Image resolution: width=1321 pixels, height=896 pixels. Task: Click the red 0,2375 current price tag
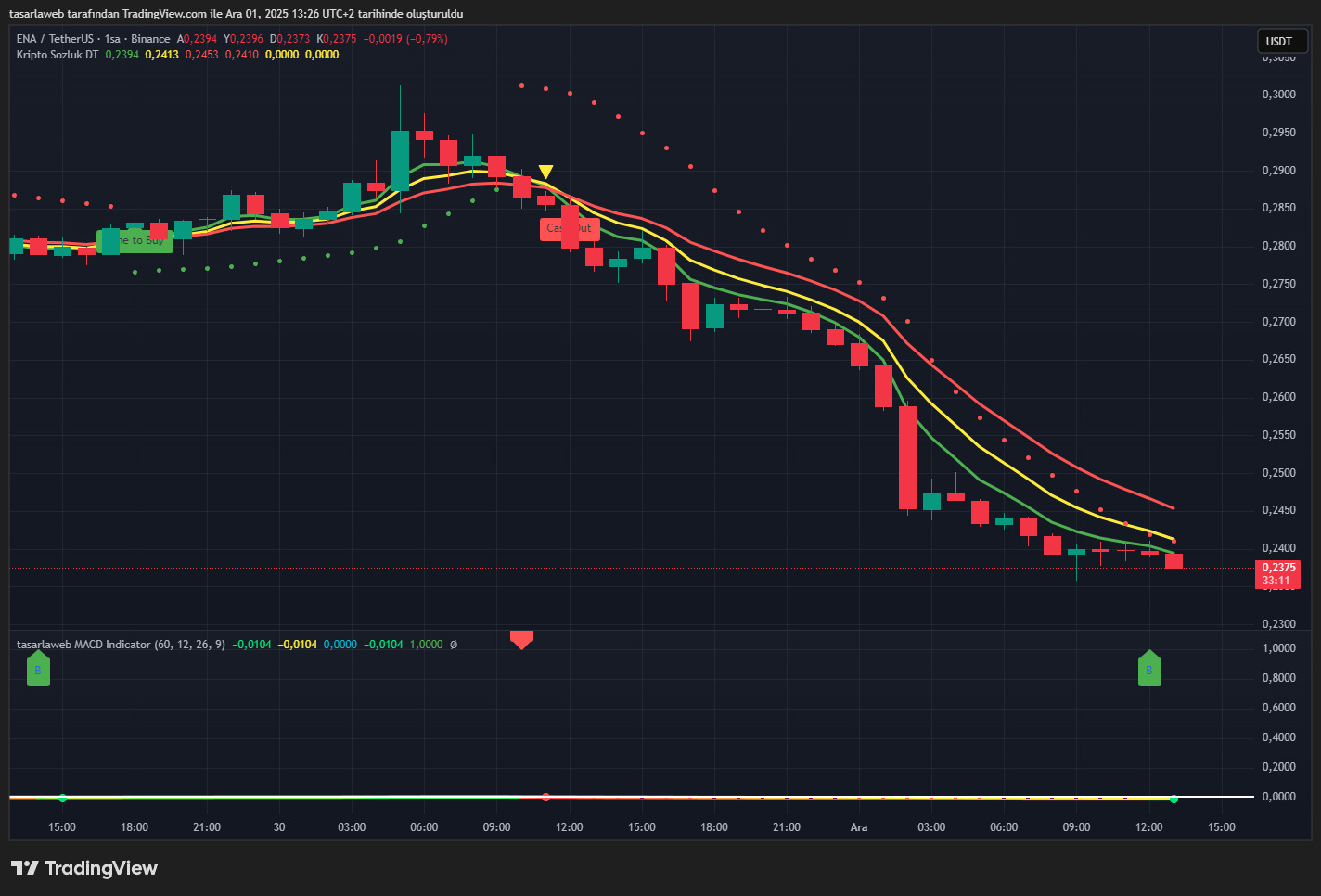point(1278,573)
